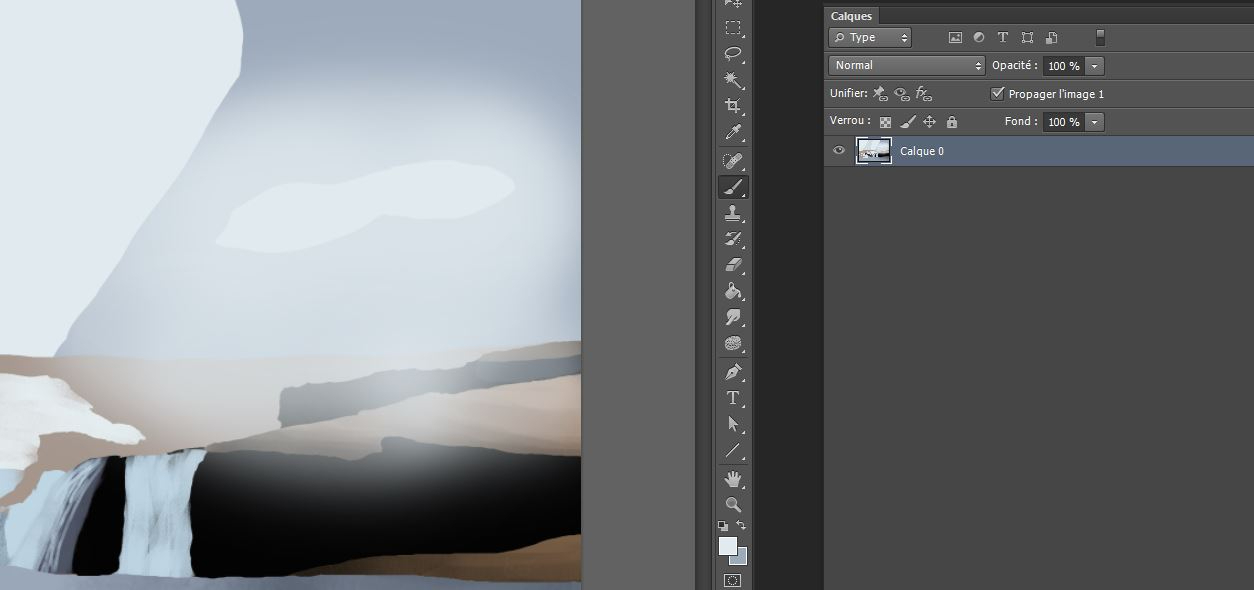Select the Horizontal Type tool
Image resolution: width=1254 pixels, height=590 pixels.
pyautogui.click(x=733, y=398)
